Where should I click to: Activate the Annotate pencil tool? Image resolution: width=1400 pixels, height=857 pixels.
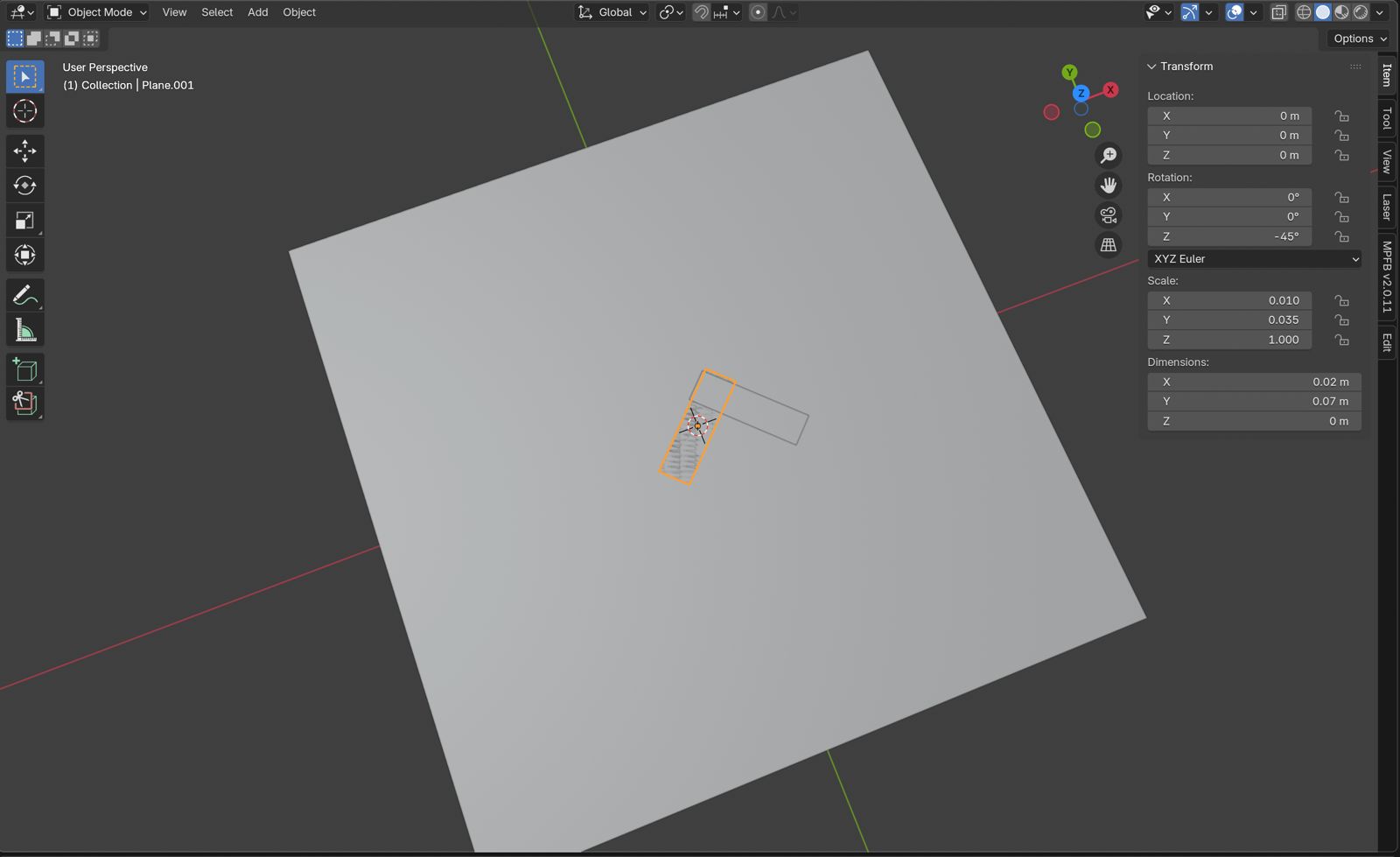point(24,295)
